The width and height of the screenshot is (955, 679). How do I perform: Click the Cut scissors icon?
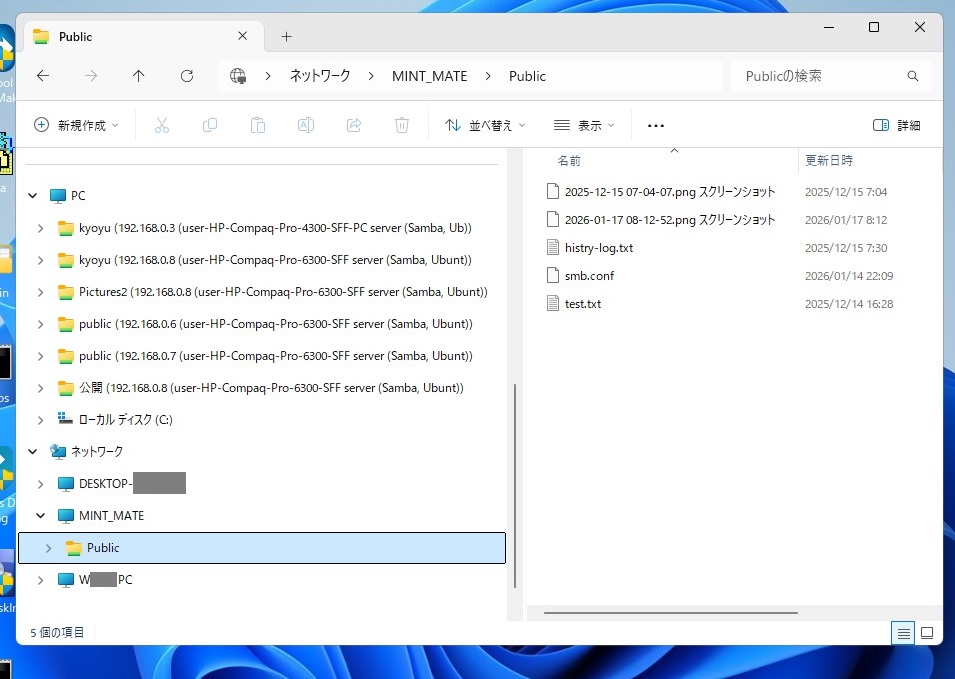point(161,125)
